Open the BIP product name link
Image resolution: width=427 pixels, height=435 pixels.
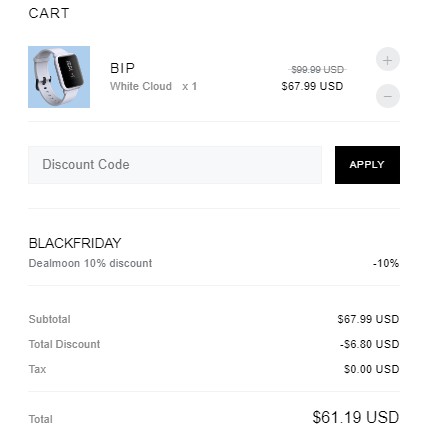click(x=122, y=68)
